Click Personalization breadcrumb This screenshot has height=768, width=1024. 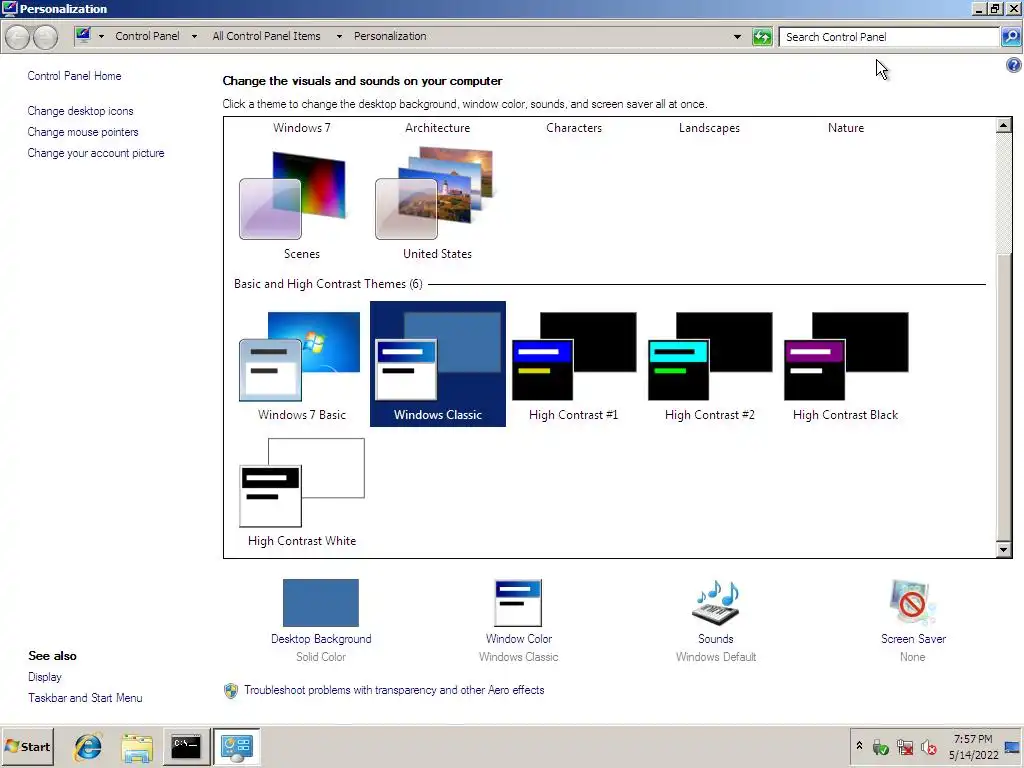pos(390,36)
